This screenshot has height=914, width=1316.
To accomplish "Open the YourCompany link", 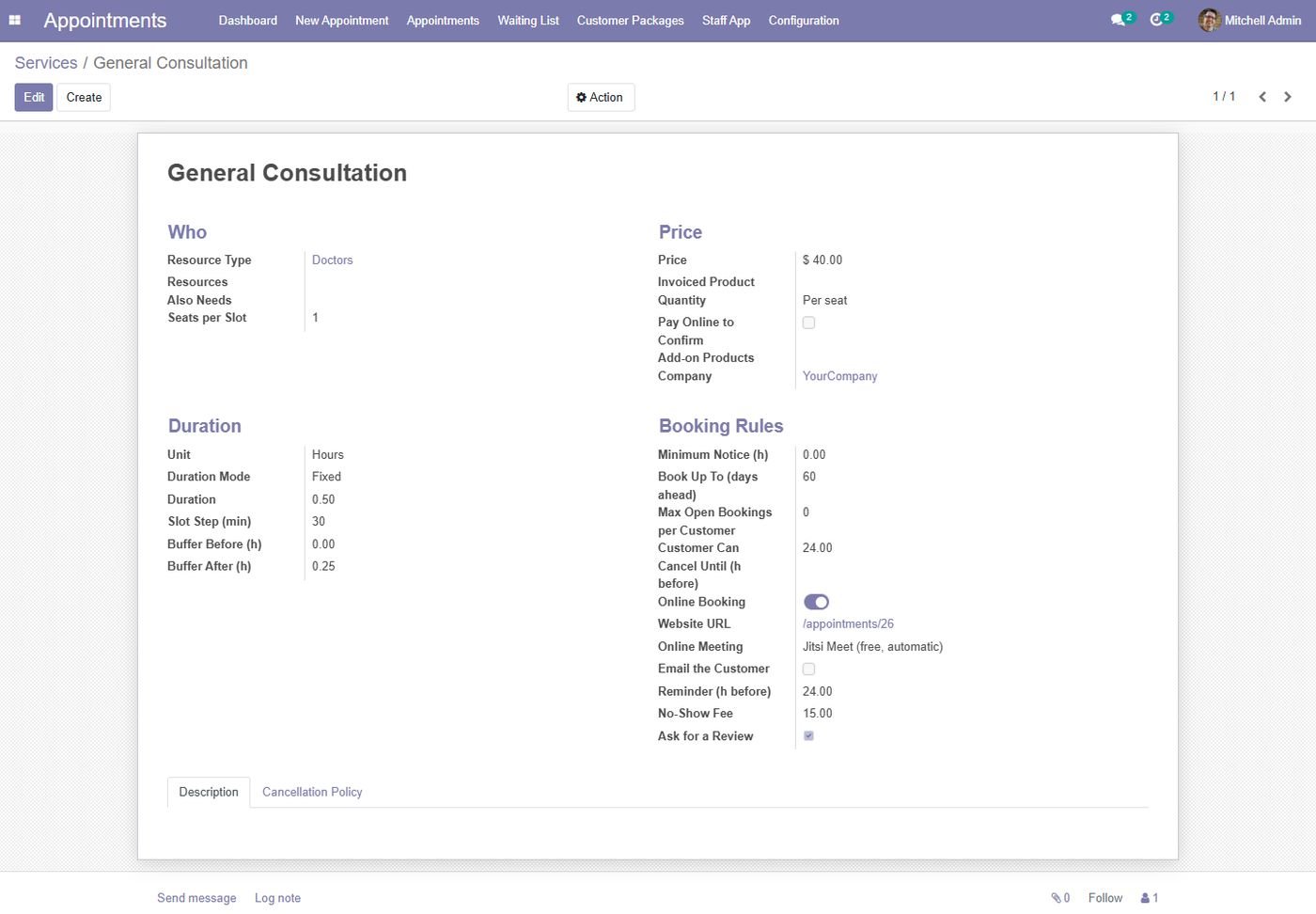I will pos(840,376).
